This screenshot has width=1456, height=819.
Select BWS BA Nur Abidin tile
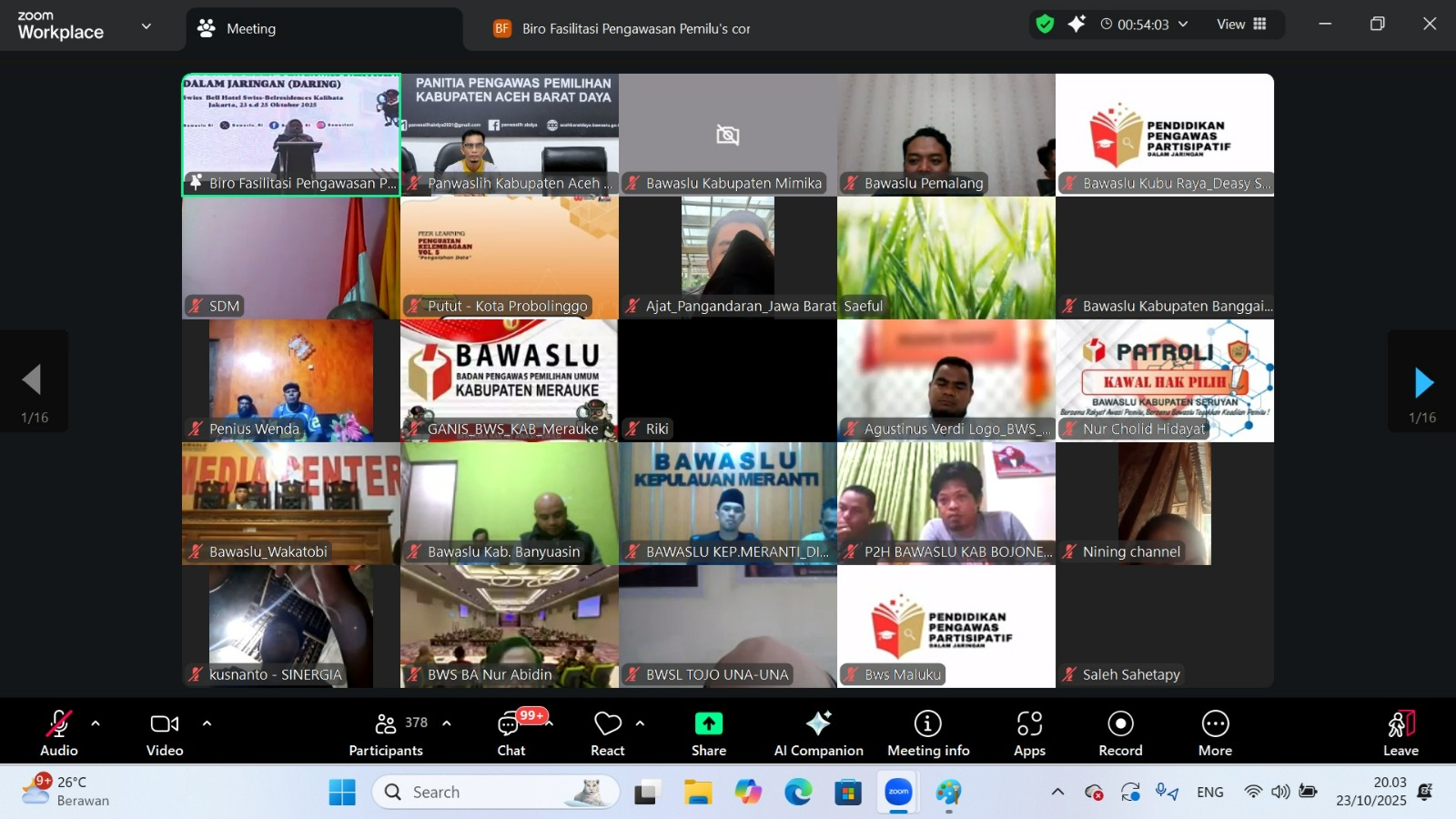click(x=510, y=626)
